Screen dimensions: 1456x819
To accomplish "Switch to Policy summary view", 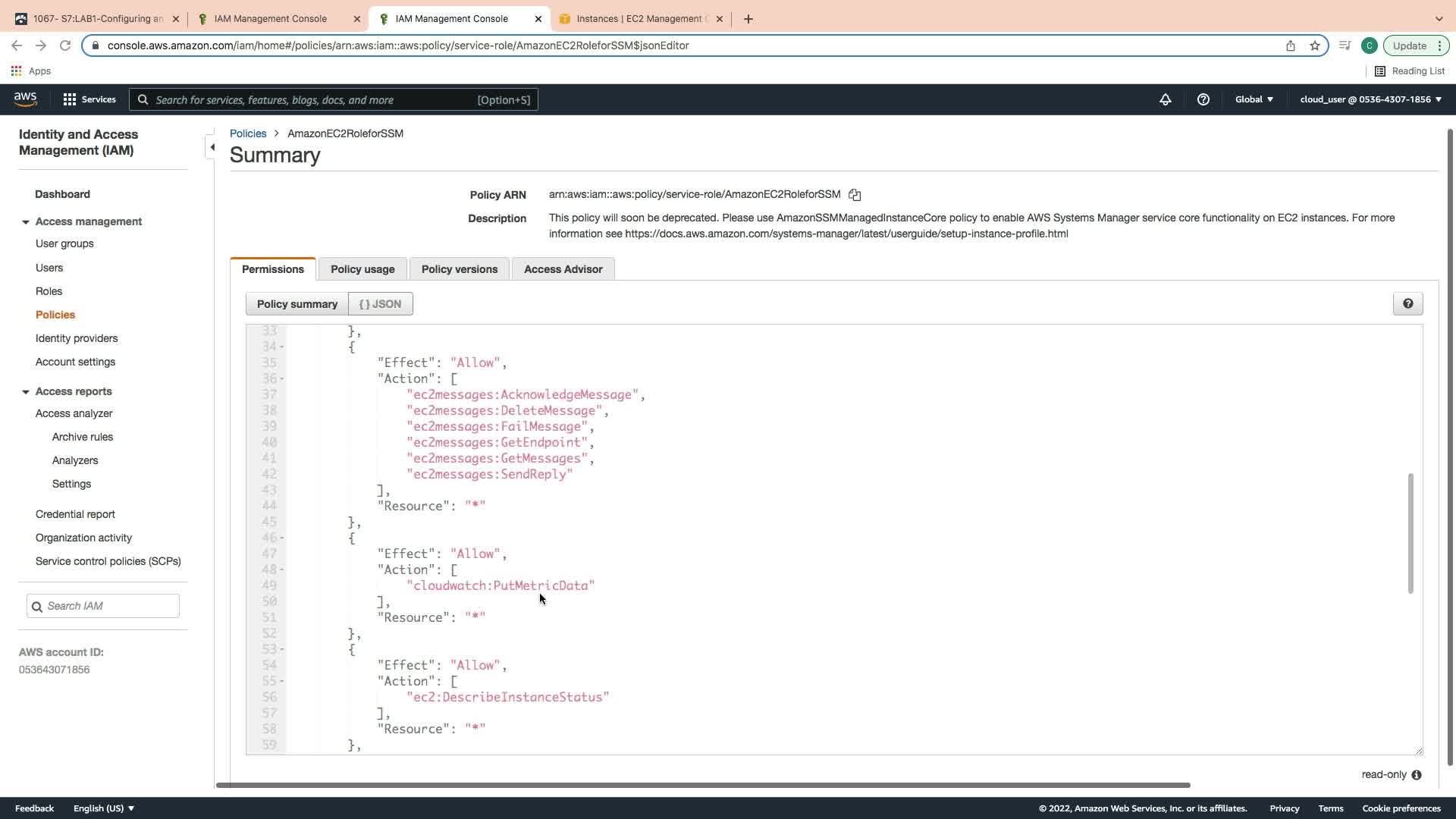I will 297,304.
